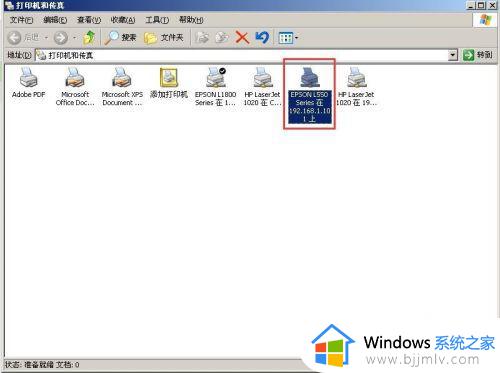The width and height of the screenshot is (500, 373).
Task: Select EPSON L1800 Series default printer
Action: pyautogui.click(x=215, y=86)
